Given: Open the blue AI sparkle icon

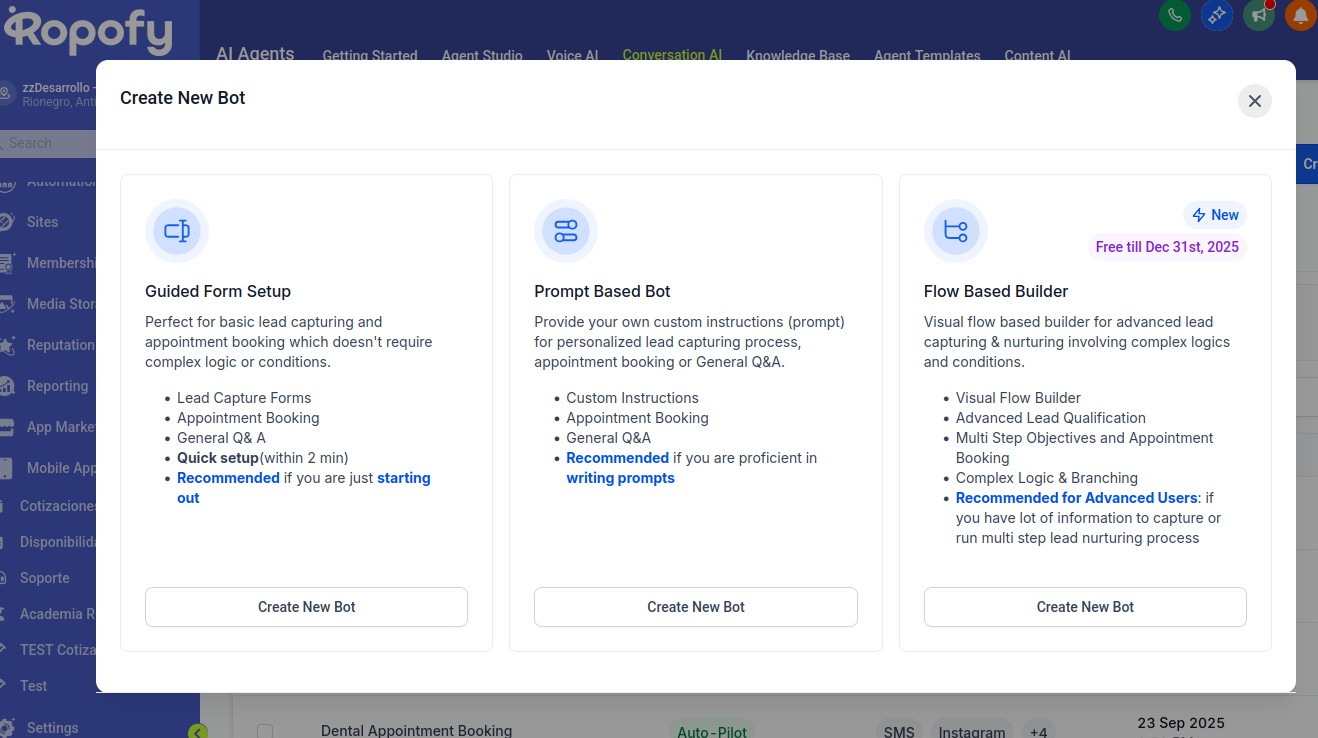Looking at the screenshot, I should click(1216, 15).
